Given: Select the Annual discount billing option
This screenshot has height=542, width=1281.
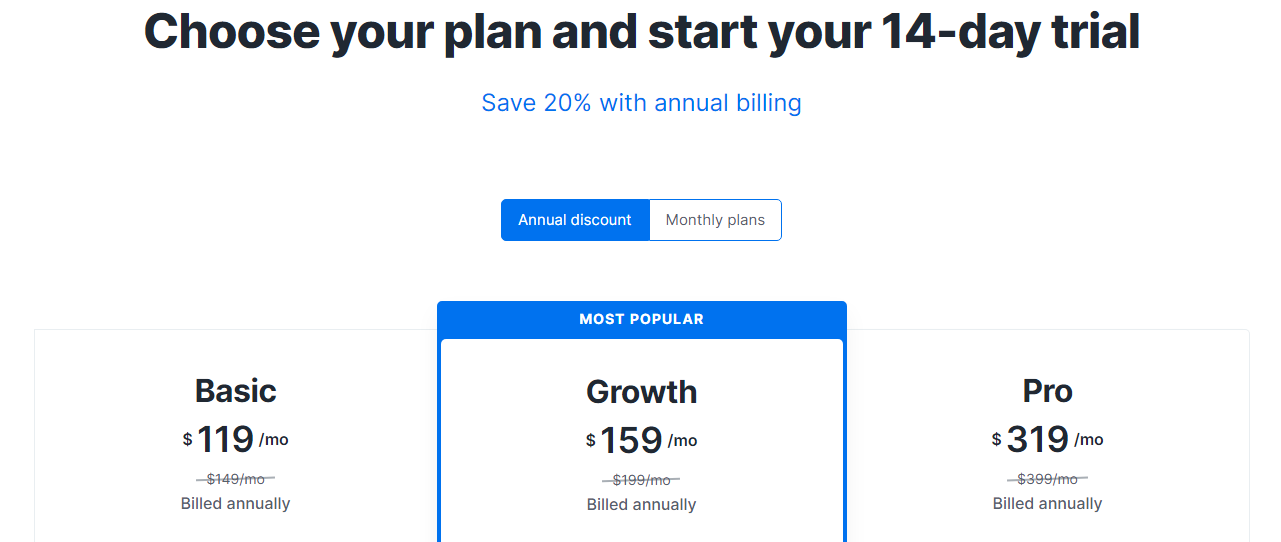Looking at the screenshot, I should click(x=575, y=220).
